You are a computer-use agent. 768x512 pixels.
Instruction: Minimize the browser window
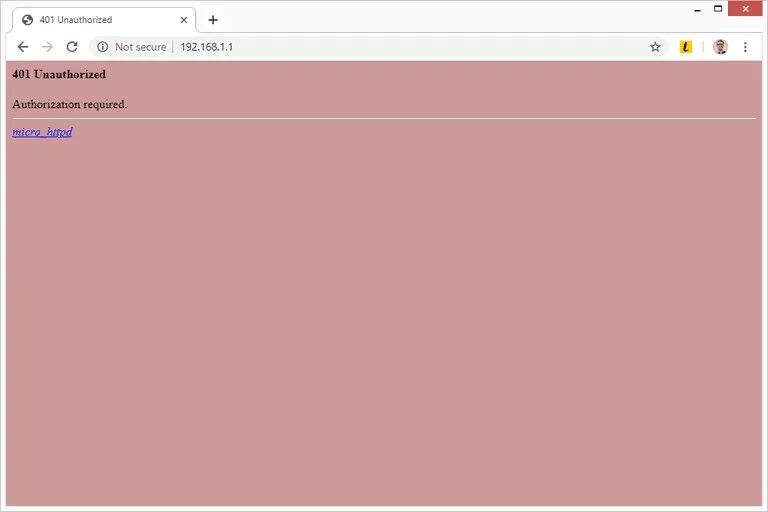tap(697, 9)
